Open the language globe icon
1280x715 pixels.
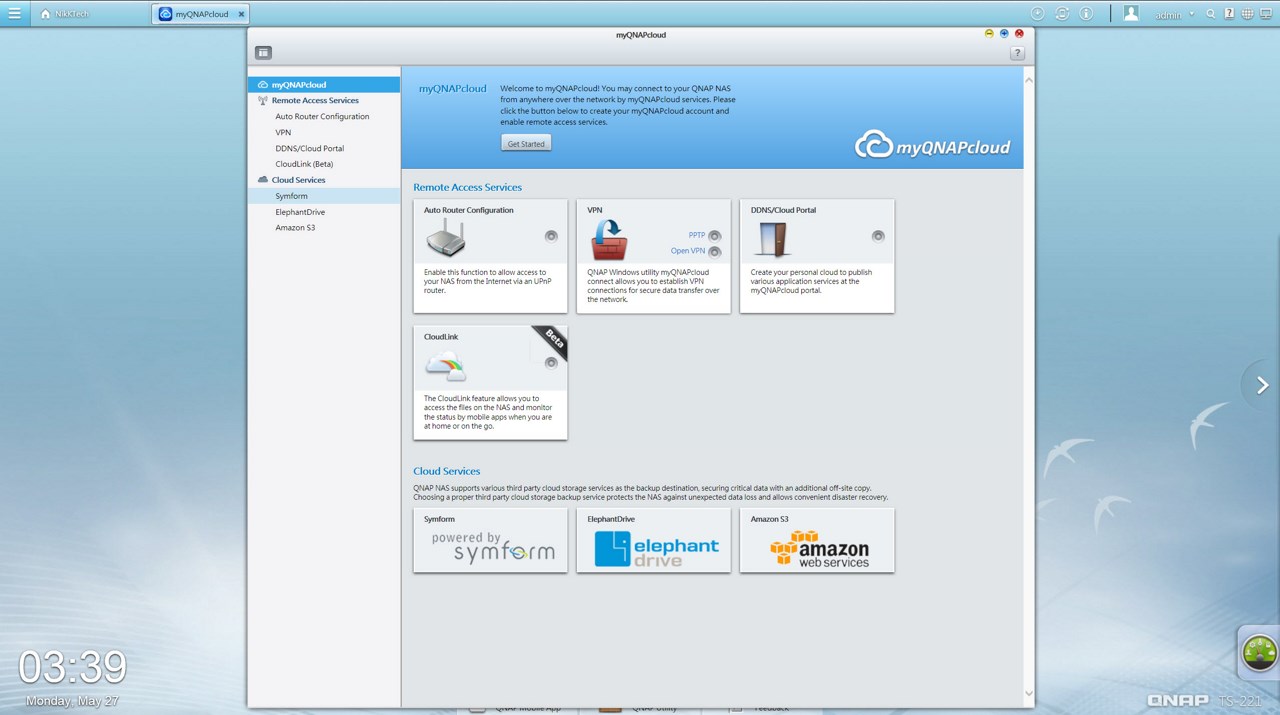point(1247,14)
